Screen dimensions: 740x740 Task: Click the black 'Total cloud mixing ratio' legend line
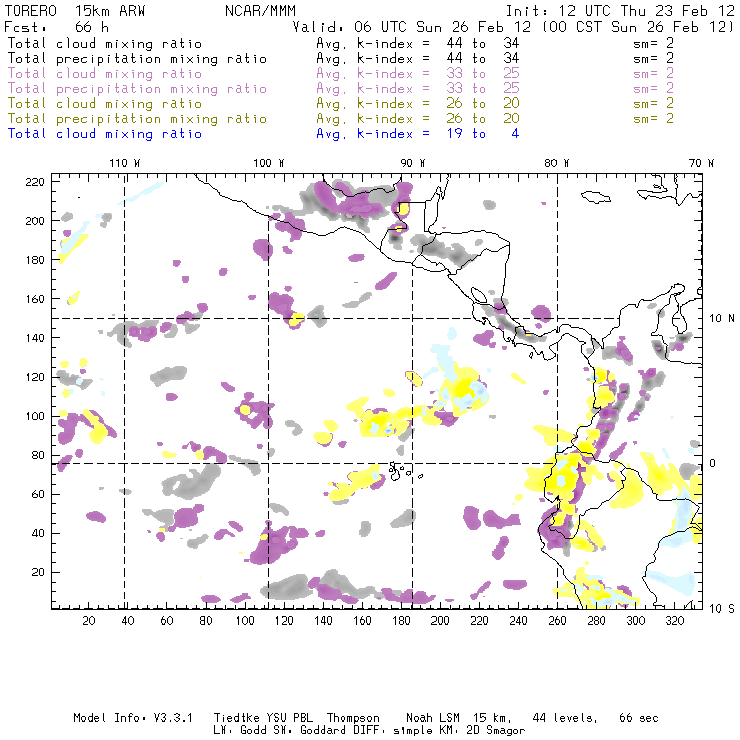pos(105,43)
